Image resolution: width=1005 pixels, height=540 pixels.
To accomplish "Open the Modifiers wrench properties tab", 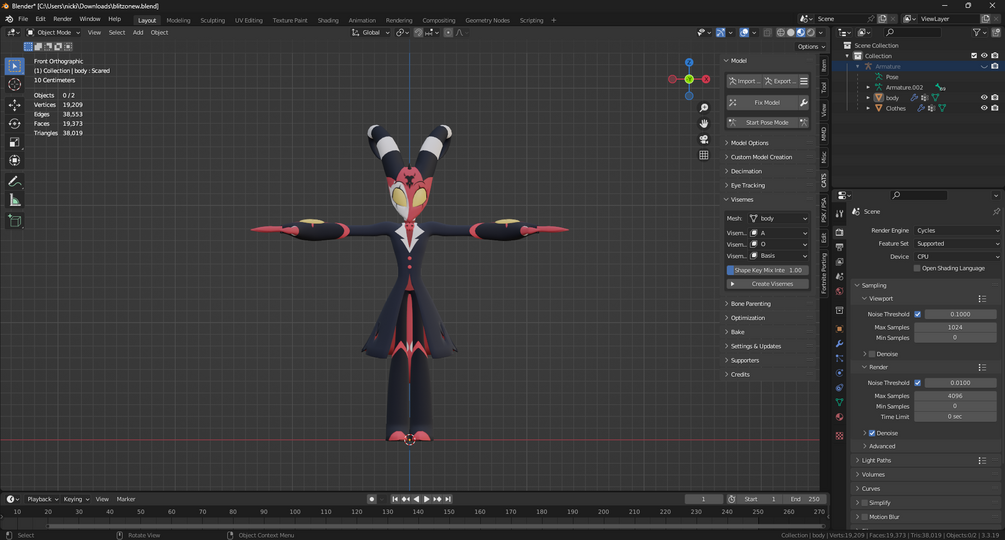I will pyautogui.click(x=840, y=344).
